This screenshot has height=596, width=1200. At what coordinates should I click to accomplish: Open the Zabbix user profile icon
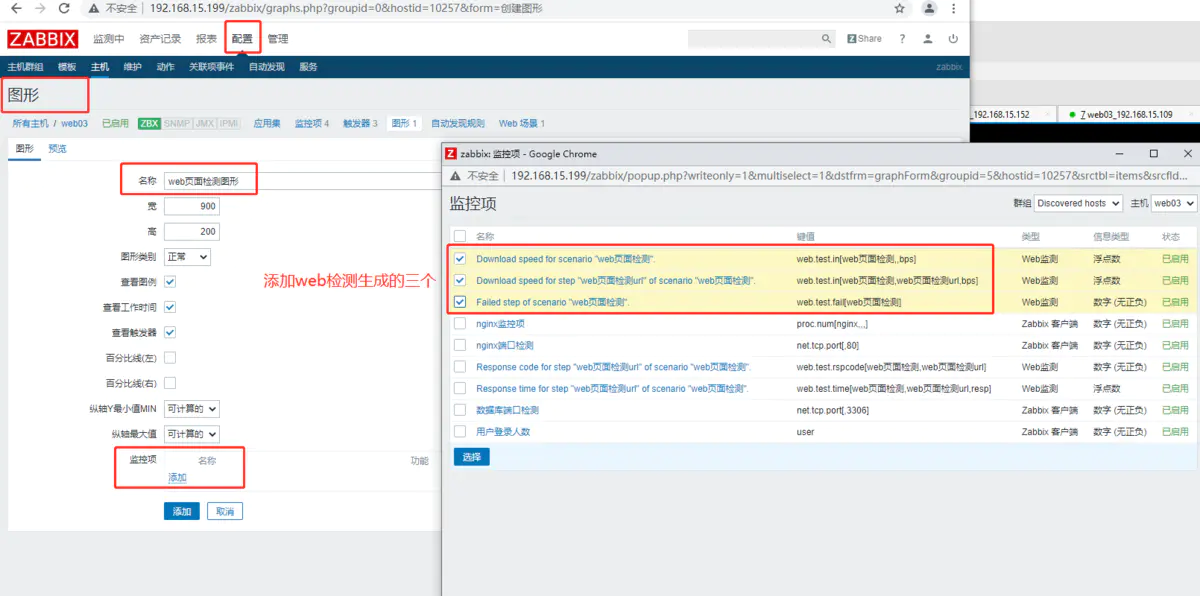tap(928, 39)
